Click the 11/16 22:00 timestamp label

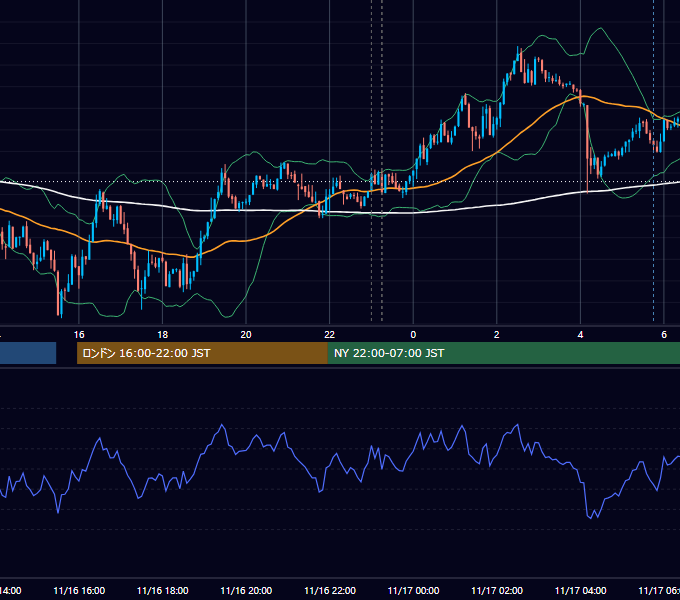point(330,590)
